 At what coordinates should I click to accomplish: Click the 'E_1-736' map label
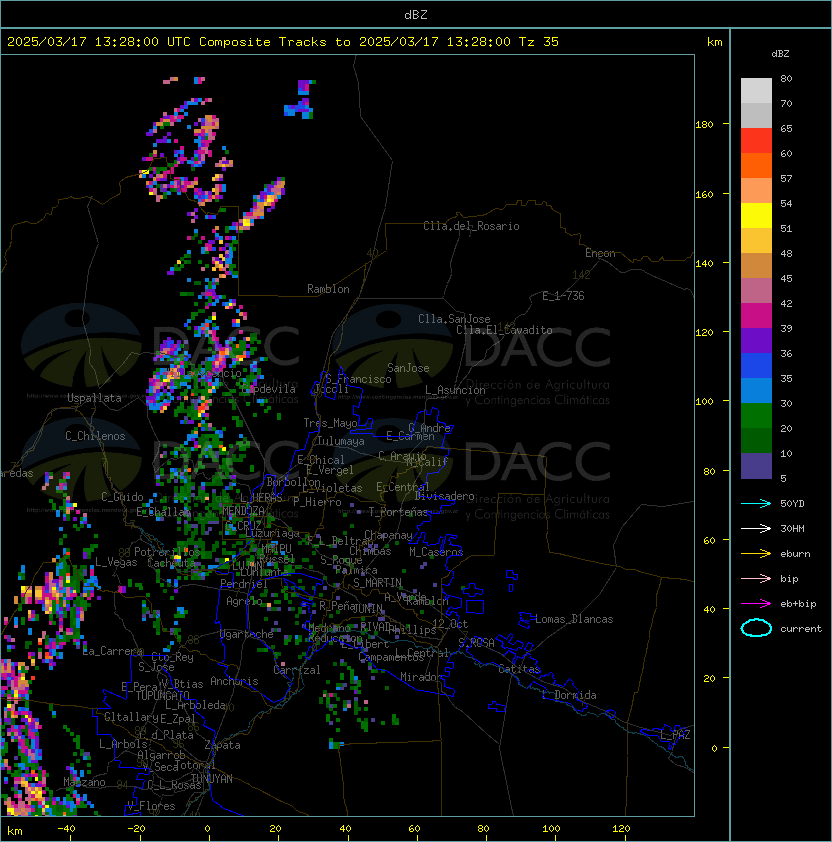(563, 296)
